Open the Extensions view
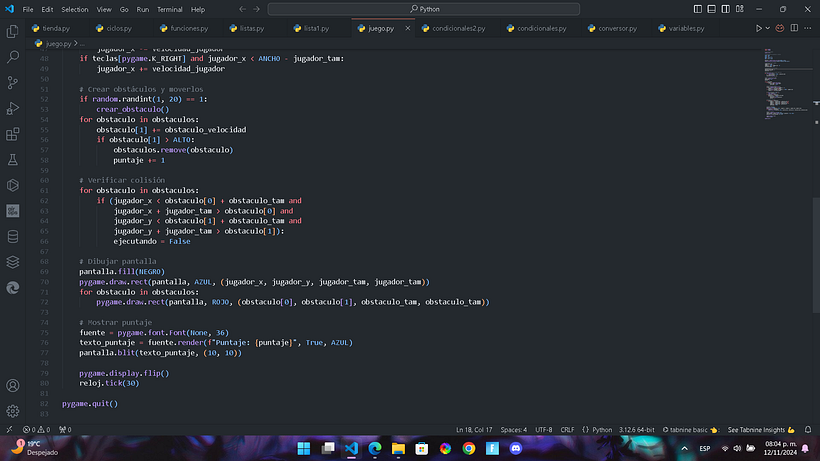Viewport: 820px width, 461px height. 13,134
